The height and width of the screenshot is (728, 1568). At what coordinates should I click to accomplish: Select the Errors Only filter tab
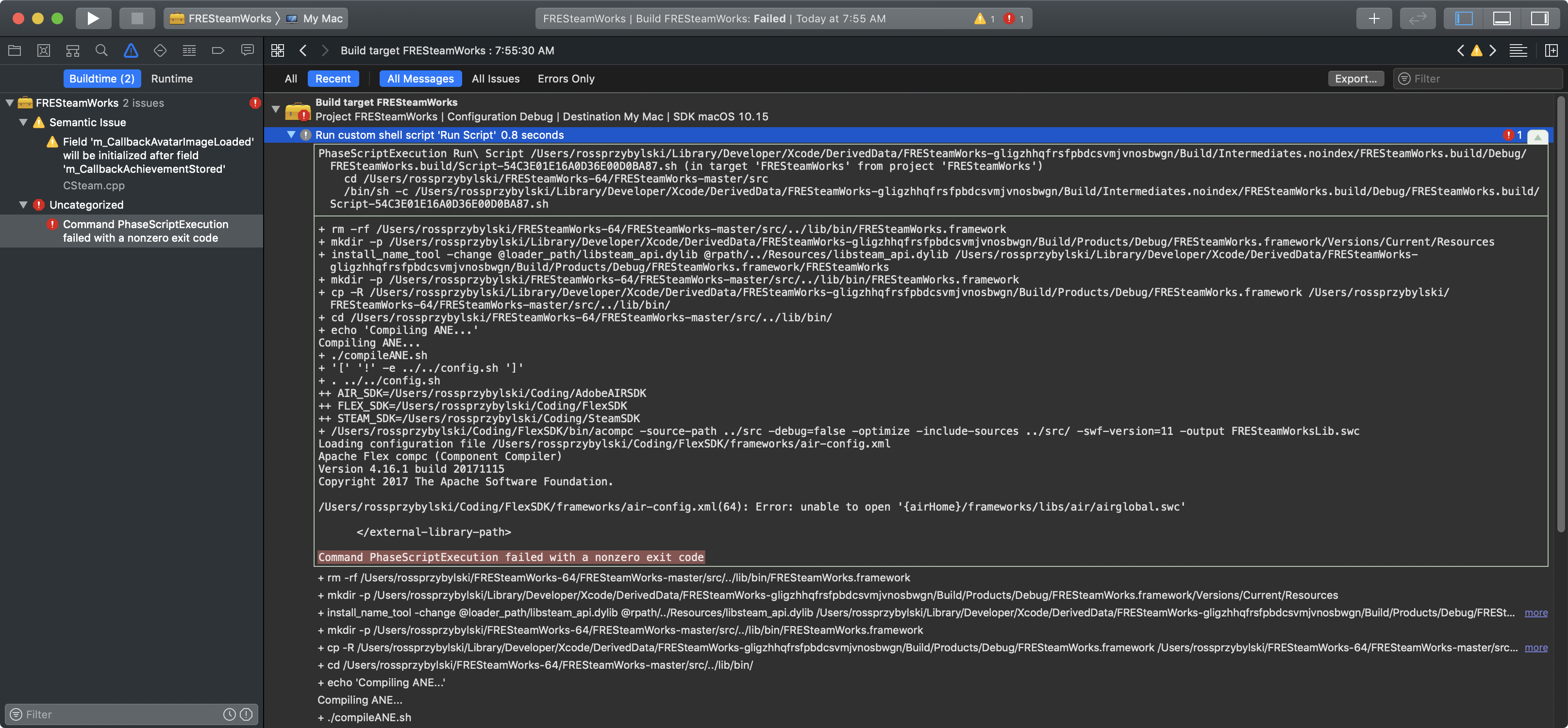(566, 79)
